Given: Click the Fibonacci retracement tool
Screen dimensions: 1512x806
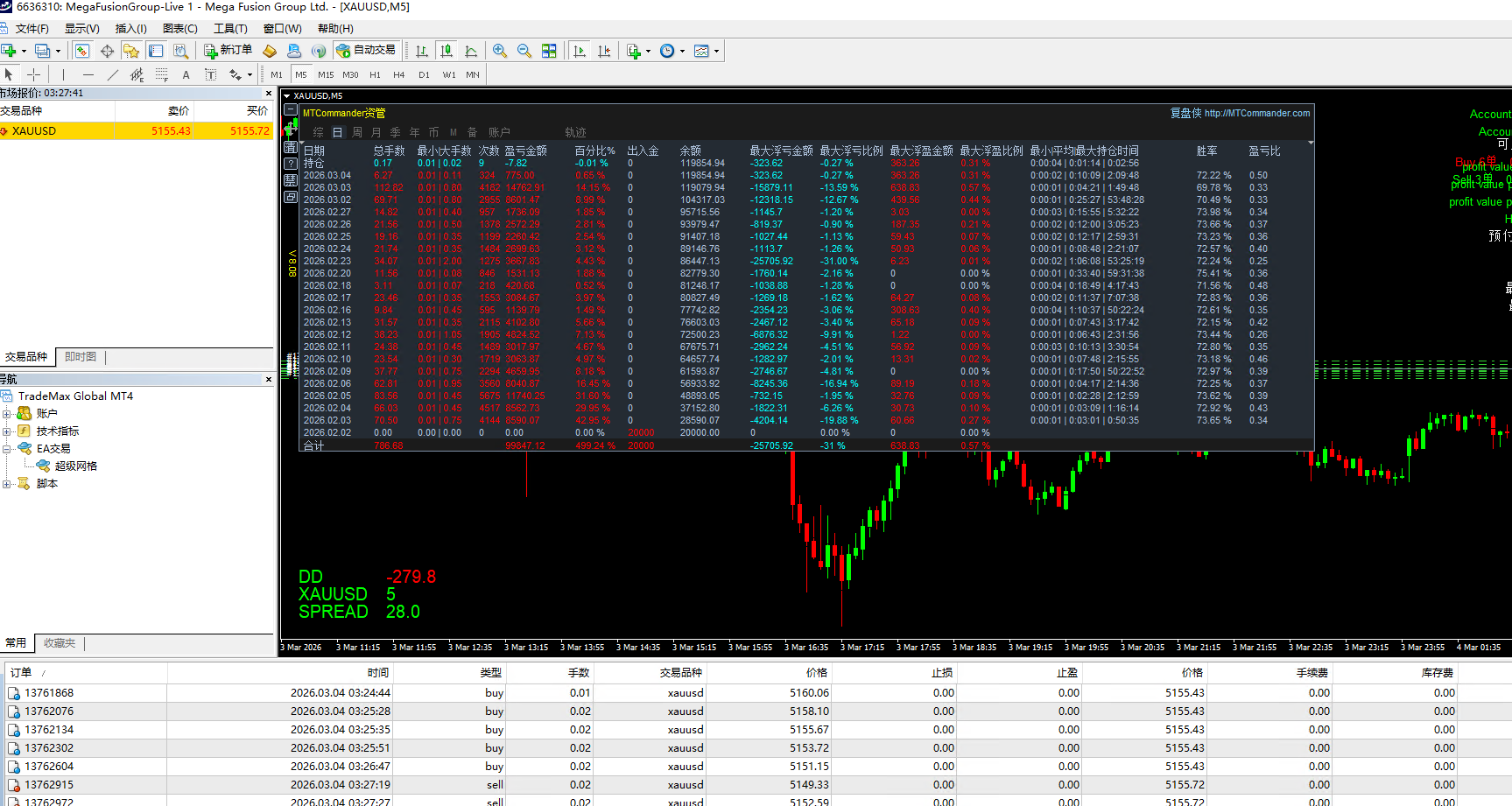Looking at the screenshot, I should (x=162, y=74).
